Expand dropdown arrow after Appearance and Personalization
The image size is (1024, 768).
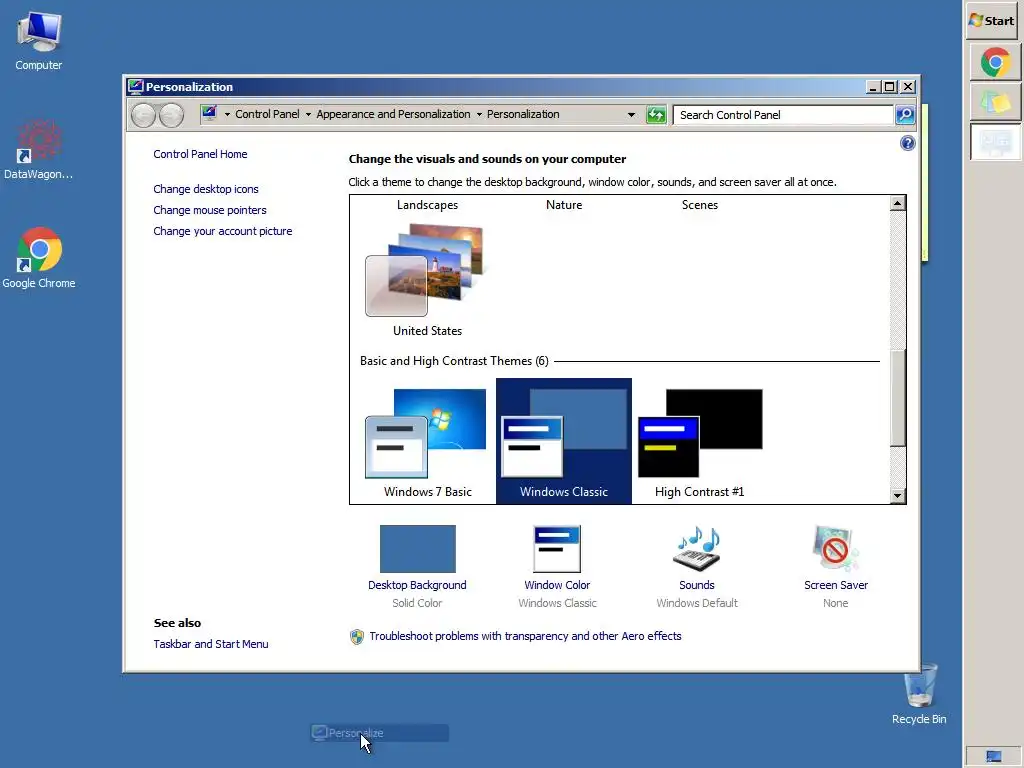coord(479,114)
